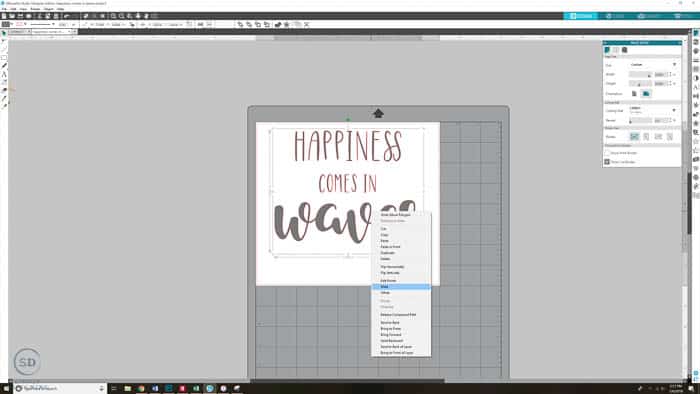Click the page Height input field
The width and height of the screenshot is (700, 394).
(x=661, y=83)
